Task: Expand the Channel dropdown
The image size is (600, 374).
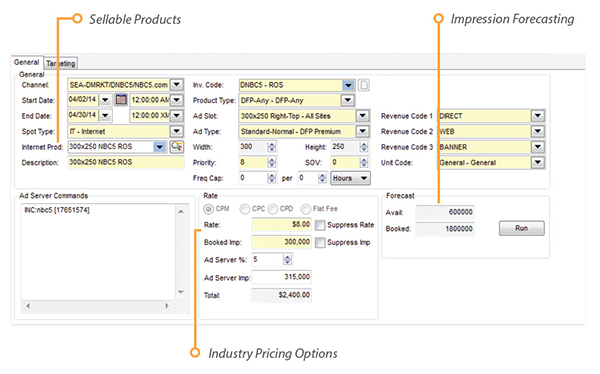Action: 176,85
